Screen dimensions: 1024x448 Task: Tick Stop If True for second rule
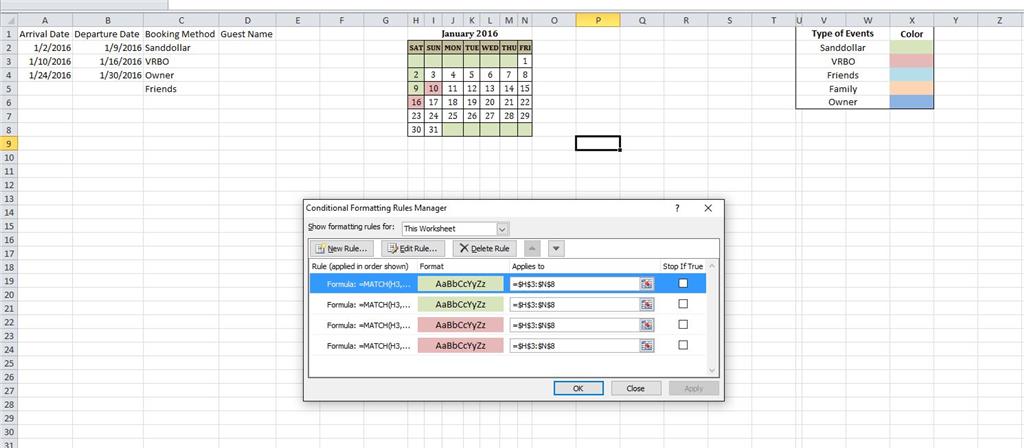(x=683, y=304)
